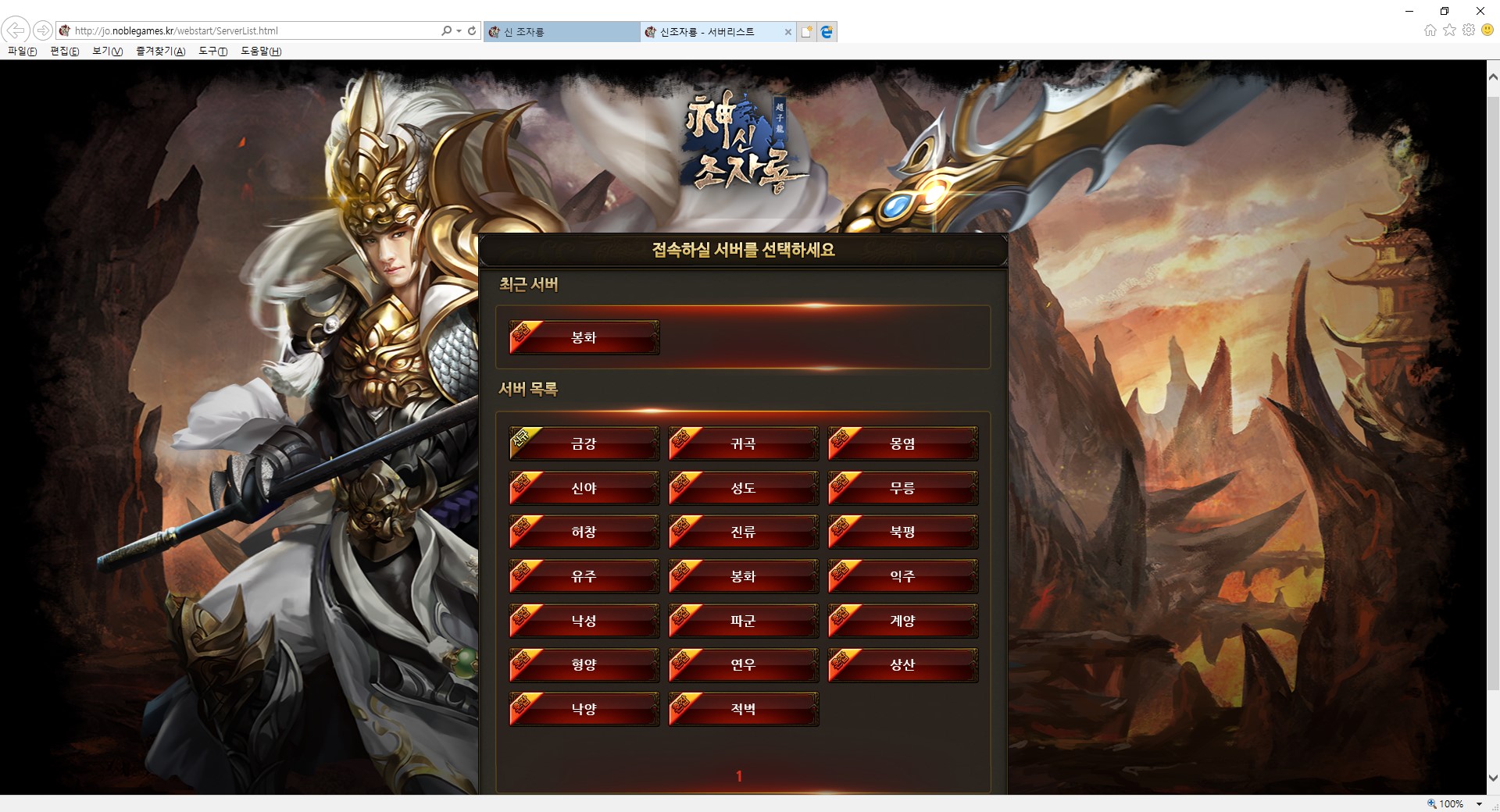
Task: Select the recent server 봉화
Action: tap(584, 337)
